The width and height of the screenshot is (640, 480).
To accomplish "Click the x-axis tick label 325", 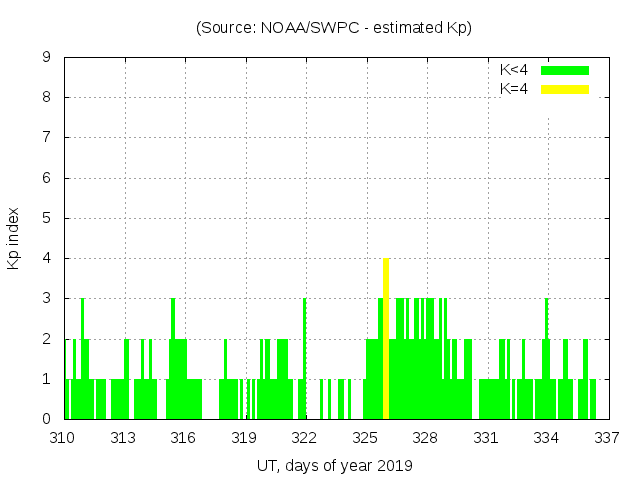I will tap(365, 437).
